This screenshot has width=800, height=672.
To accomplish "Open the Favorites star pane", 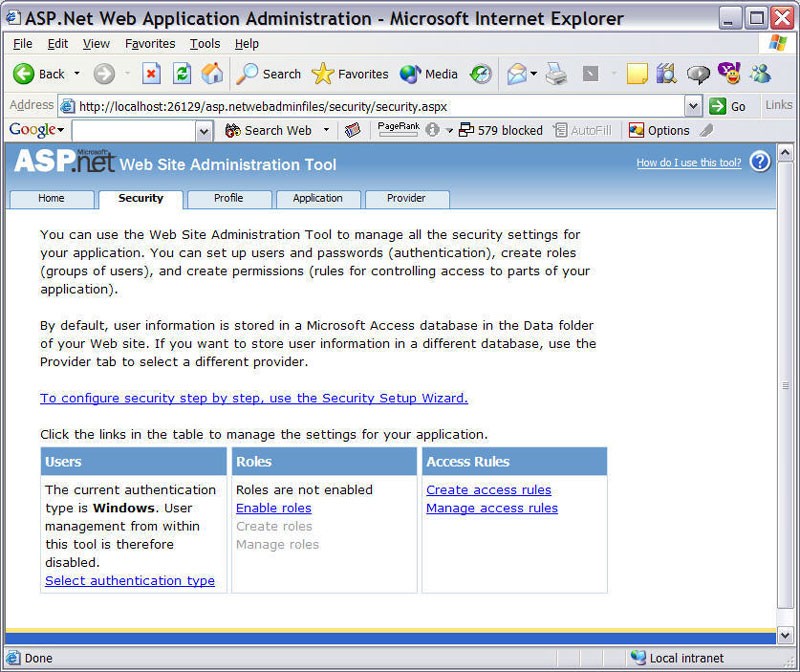I will (x=350, y=74).
